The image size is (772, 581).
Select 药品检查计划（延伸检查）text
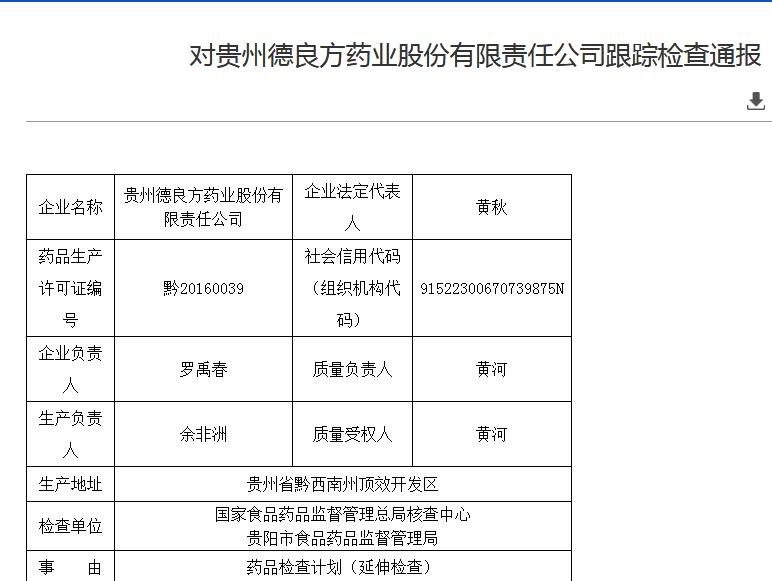click(339, 568)
